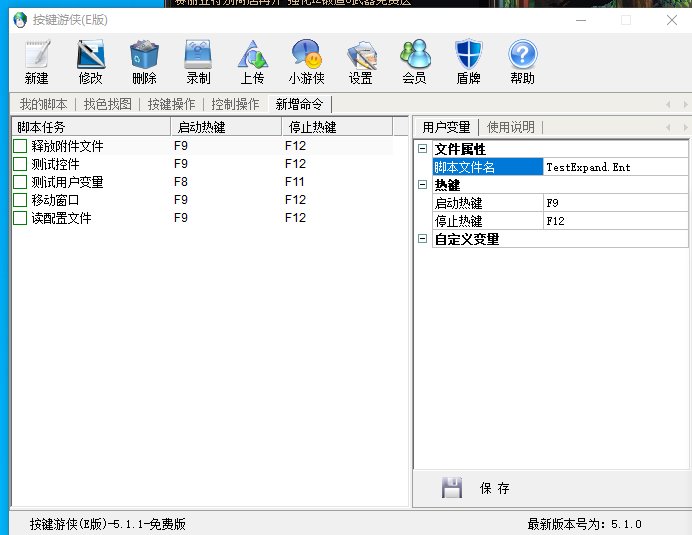Select the 读配置文件 script name
The width and height of the screenshot is (692, 535).
pos(61,219)
